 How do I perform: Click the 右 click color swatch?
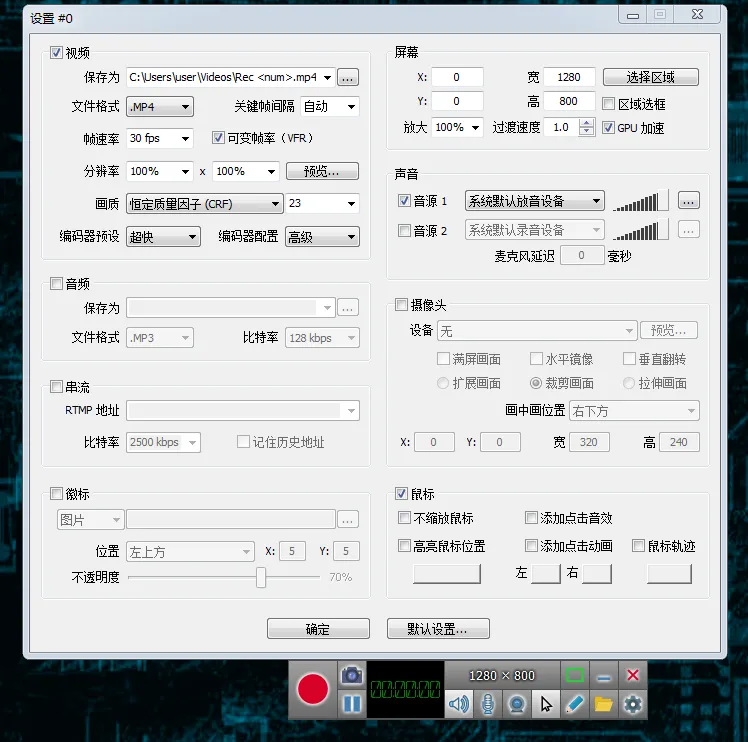pyautogui.click(x=597, y=573)
